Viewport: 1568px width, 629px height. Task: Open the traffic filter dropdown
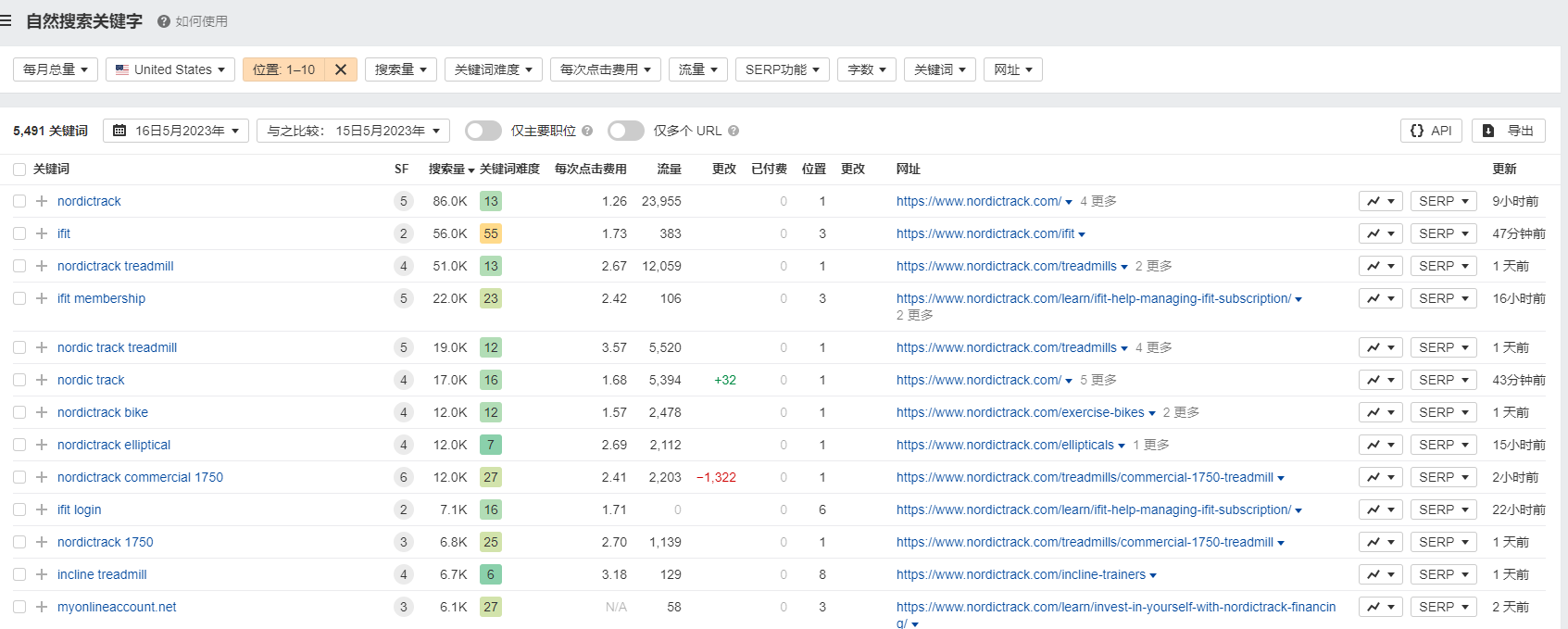698,69
